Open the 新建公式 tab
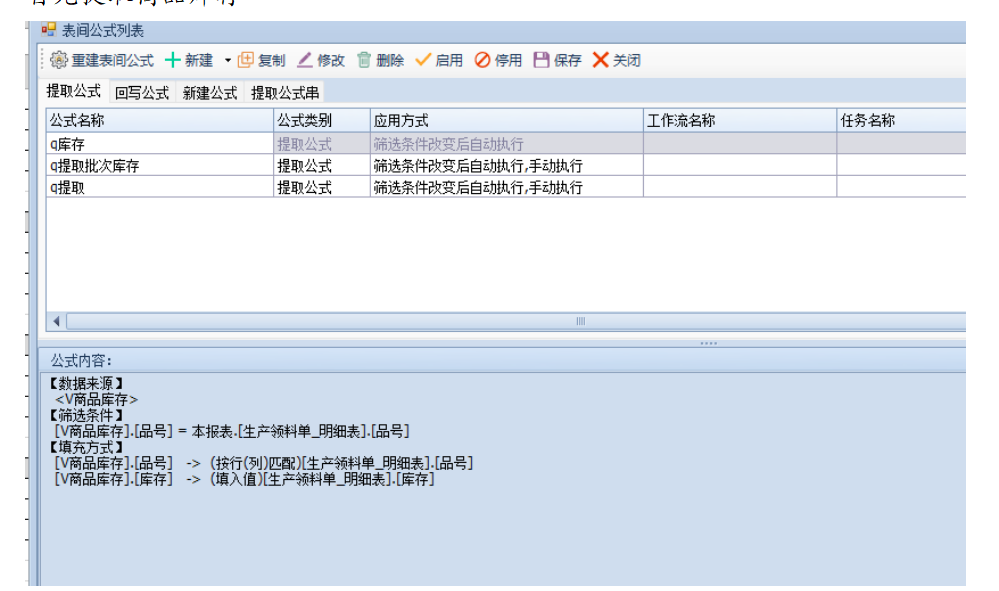Screen dimensions: 999x591 tap(210, 93)
